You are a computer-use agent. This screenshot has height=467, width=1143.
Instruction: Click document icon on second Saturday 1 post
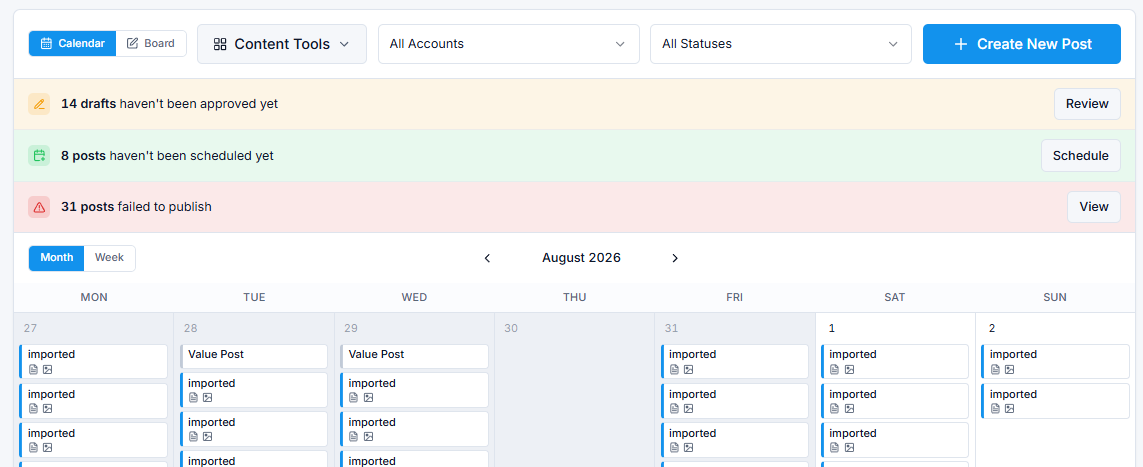(x=835, y=409)
